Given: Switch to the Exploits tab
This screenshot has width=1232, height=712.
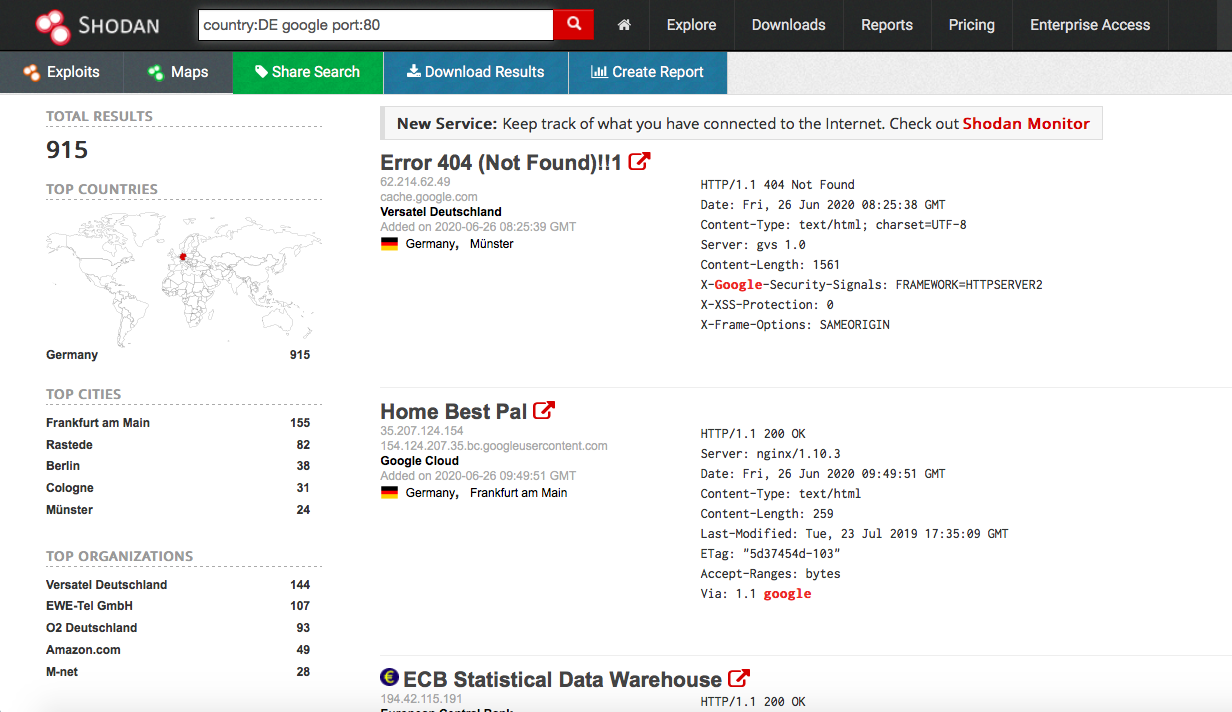Looking at the screenshot, I should point(62,72).
